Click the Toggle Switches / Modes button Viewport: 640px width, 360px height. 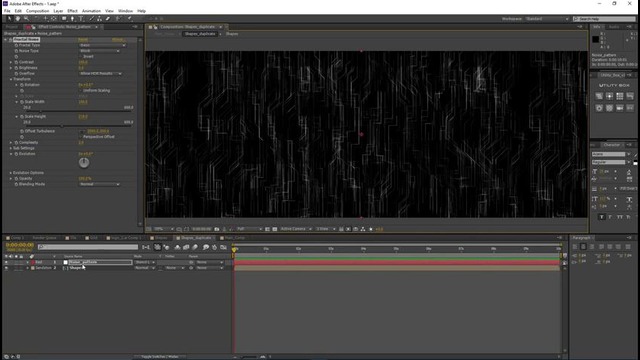click(159, 357)
